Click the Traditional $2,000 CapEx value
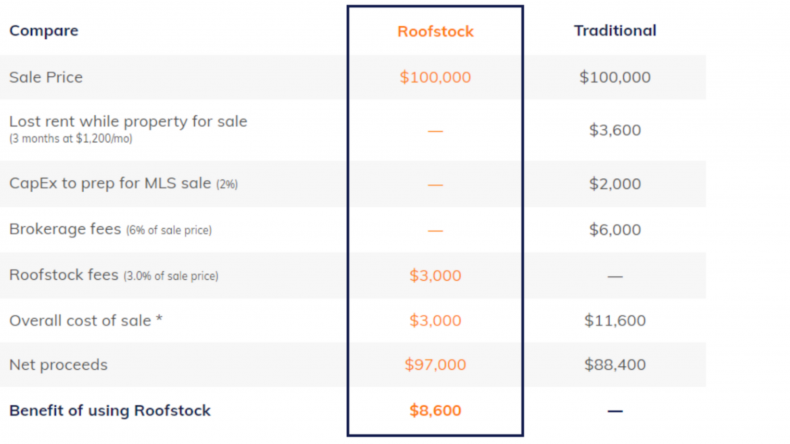 click(x=615, y=183)
